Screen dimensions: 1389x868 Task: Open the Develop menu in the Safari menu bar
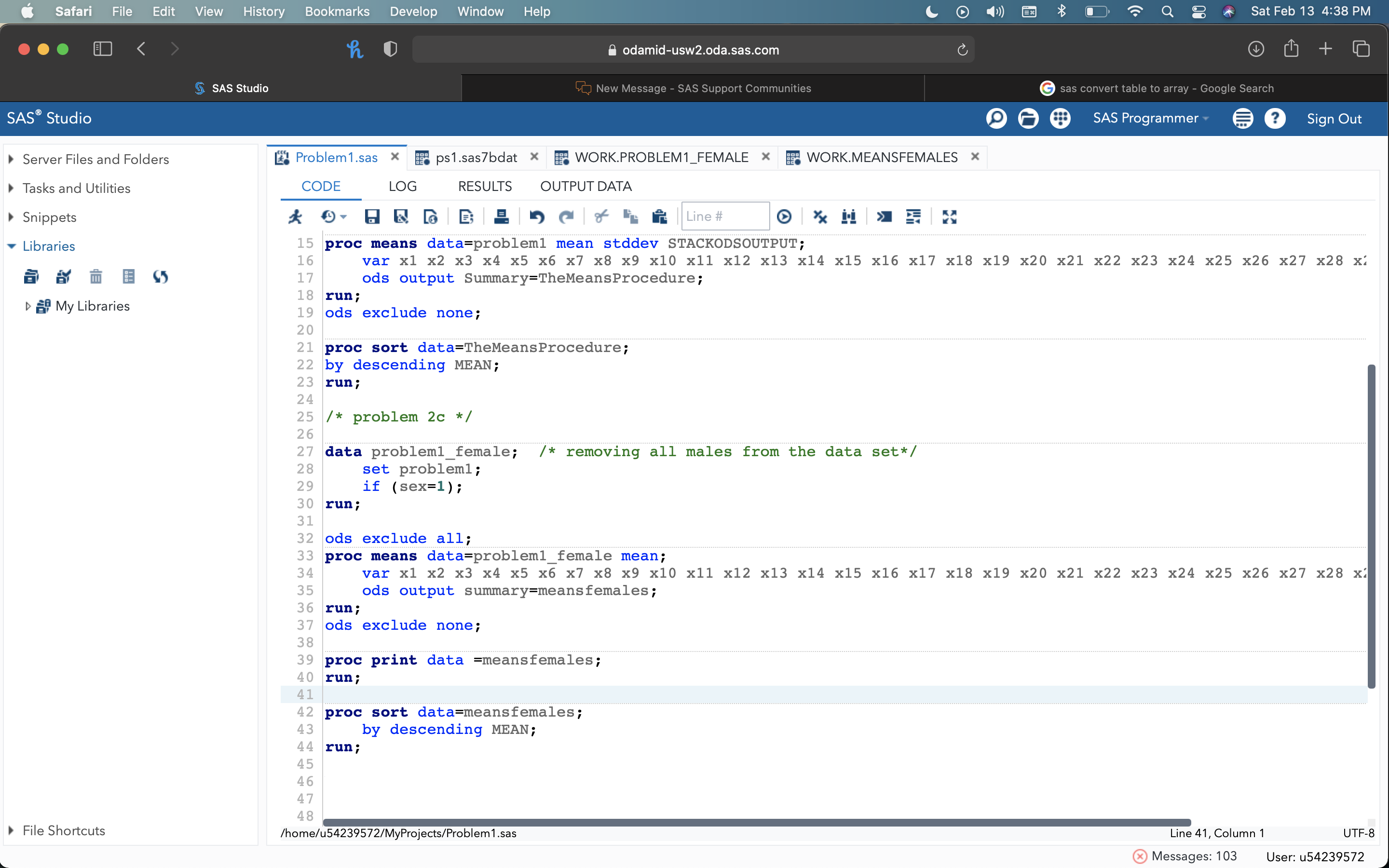[x=413, y=12]
